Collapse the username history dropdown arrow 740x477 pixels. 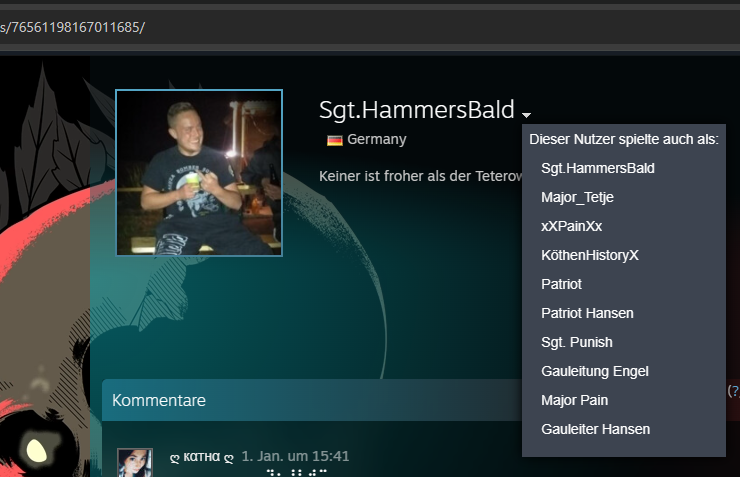pyautogui.click(x=526, y=115)
